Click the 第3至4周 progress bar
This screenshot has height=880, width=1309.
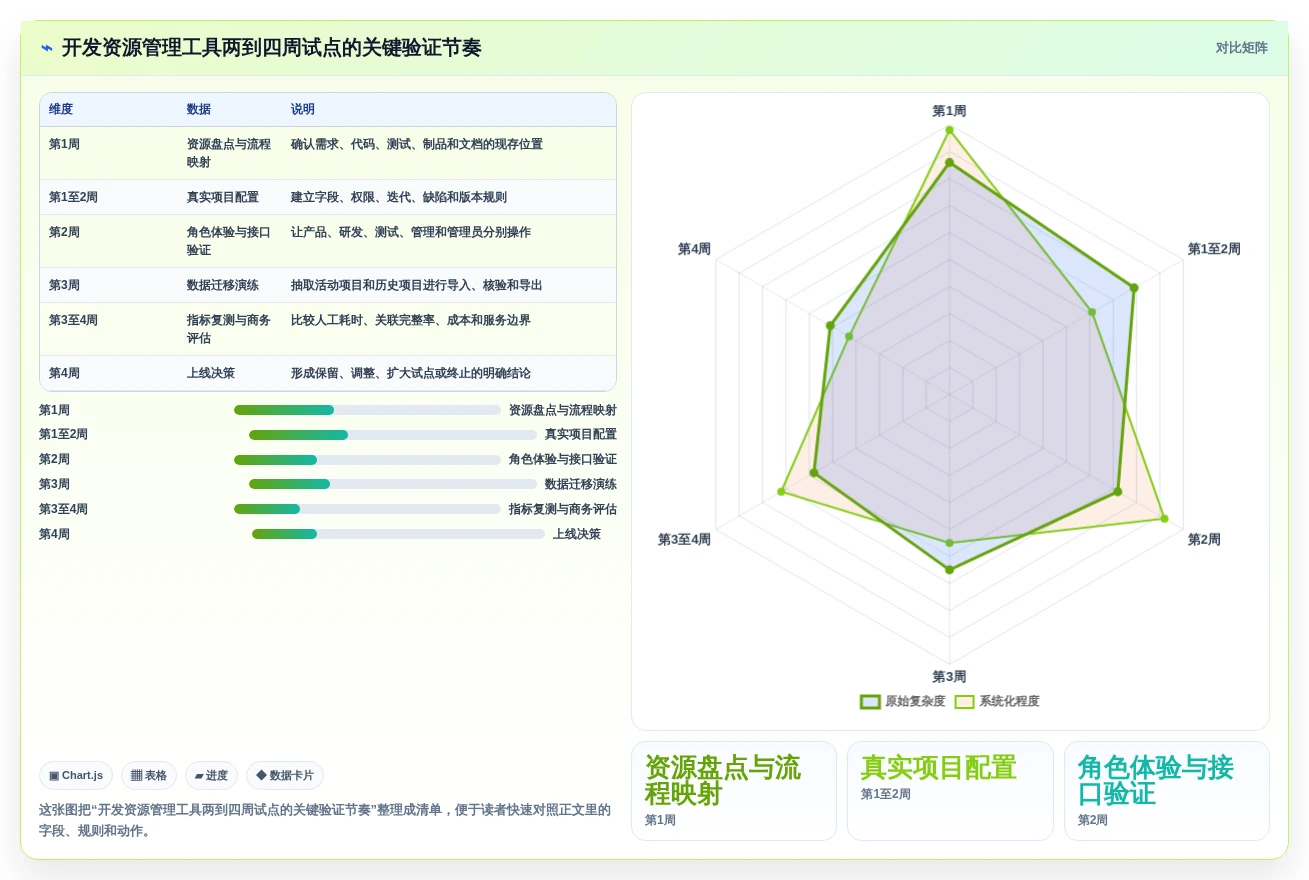367,509
